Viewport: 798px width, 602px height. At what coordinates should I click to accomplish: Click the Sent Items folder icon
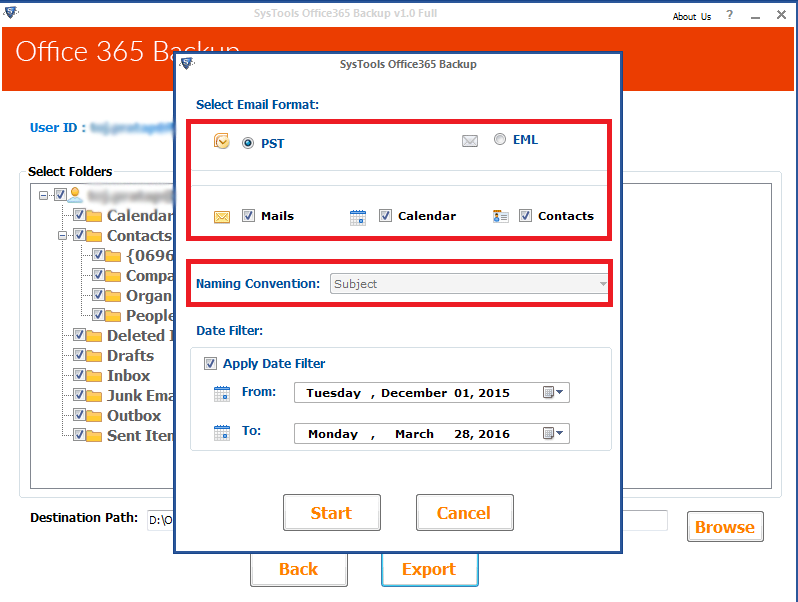click(94, 436)
